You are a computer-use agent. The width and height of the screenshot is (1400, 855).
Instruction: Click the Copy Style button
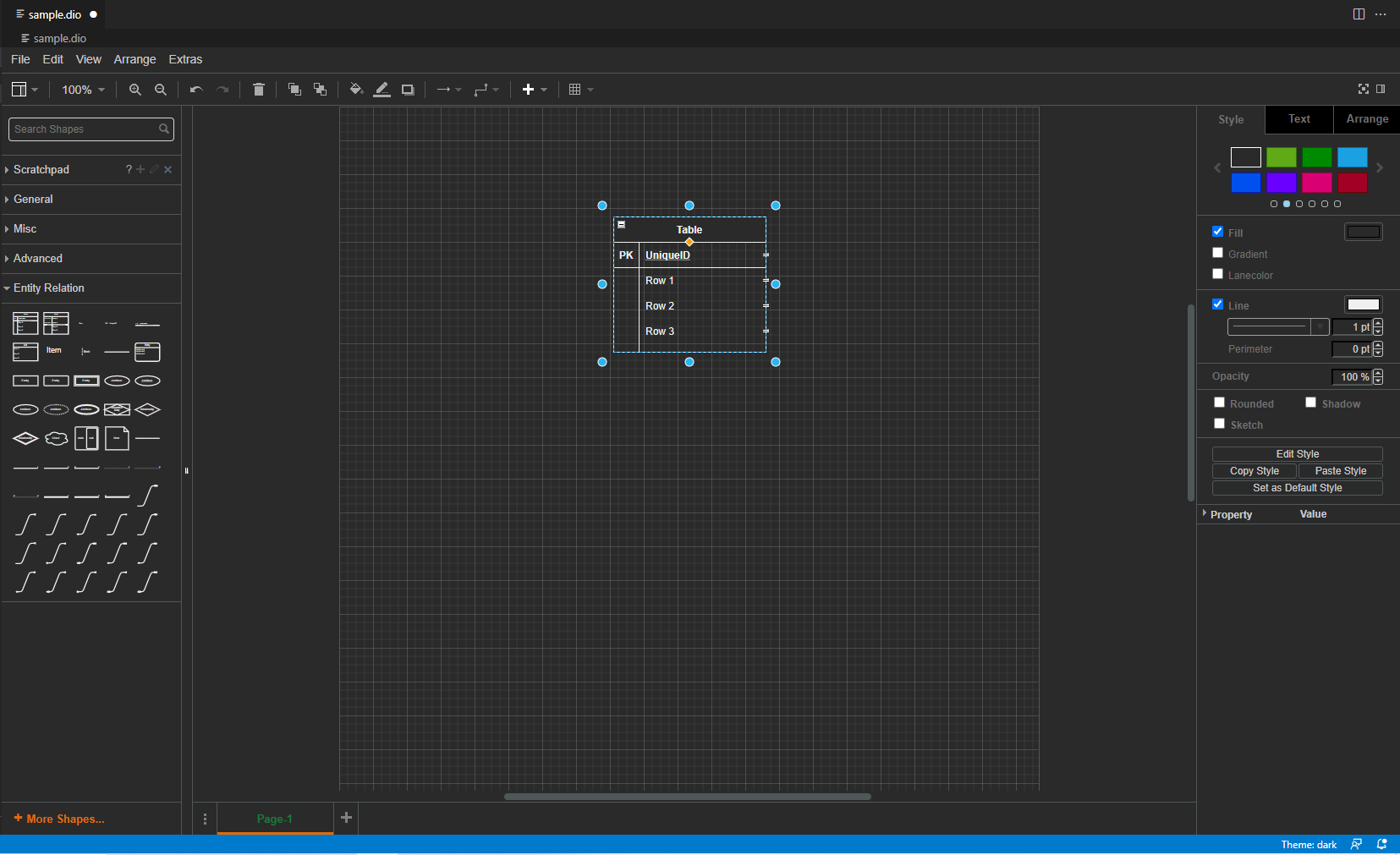pyautogui.click(x=1254, y=471)
